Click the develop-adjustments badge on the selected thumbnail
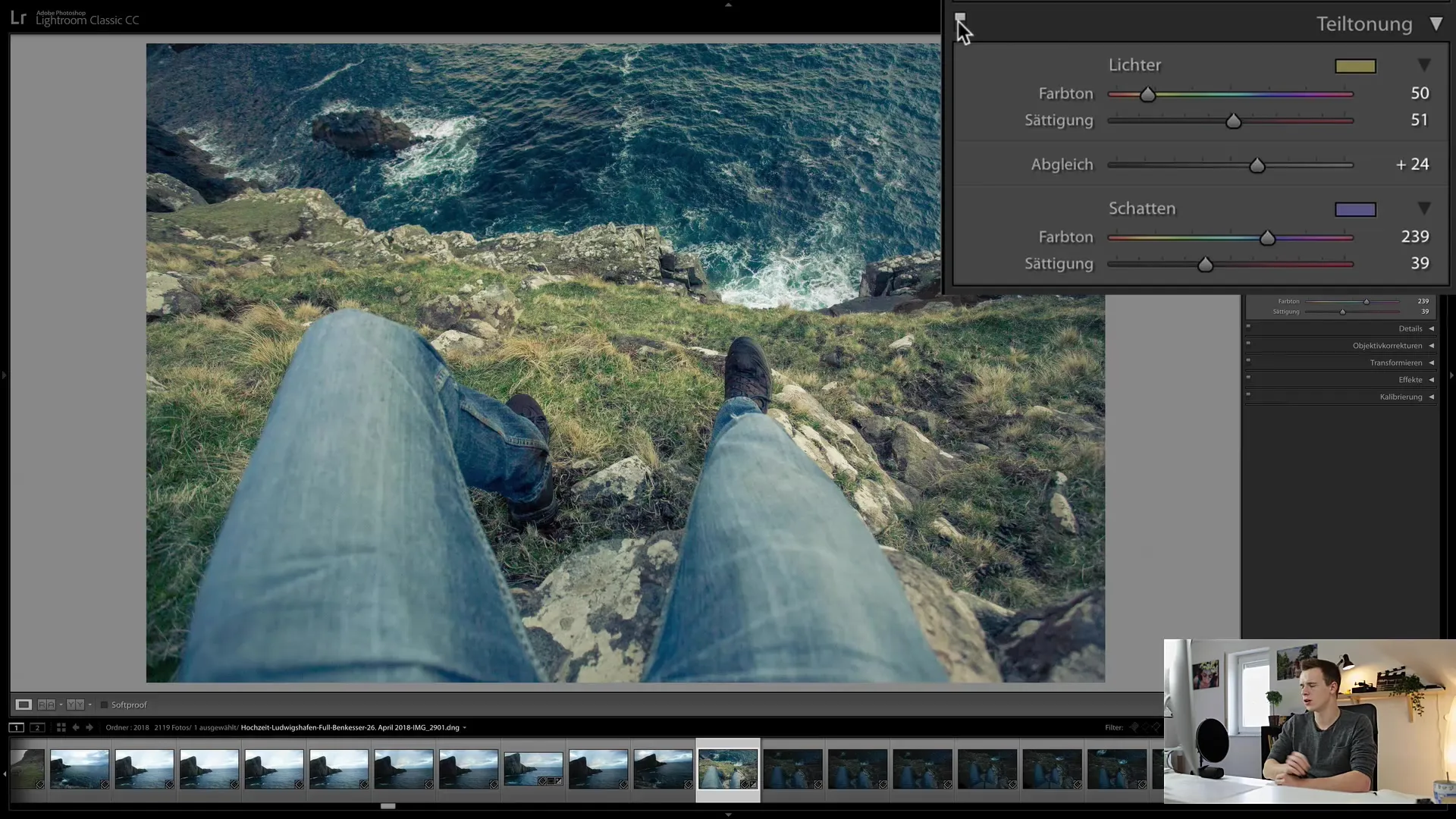The height and width of the screenshot is (819, 1456). pos(753,784)
